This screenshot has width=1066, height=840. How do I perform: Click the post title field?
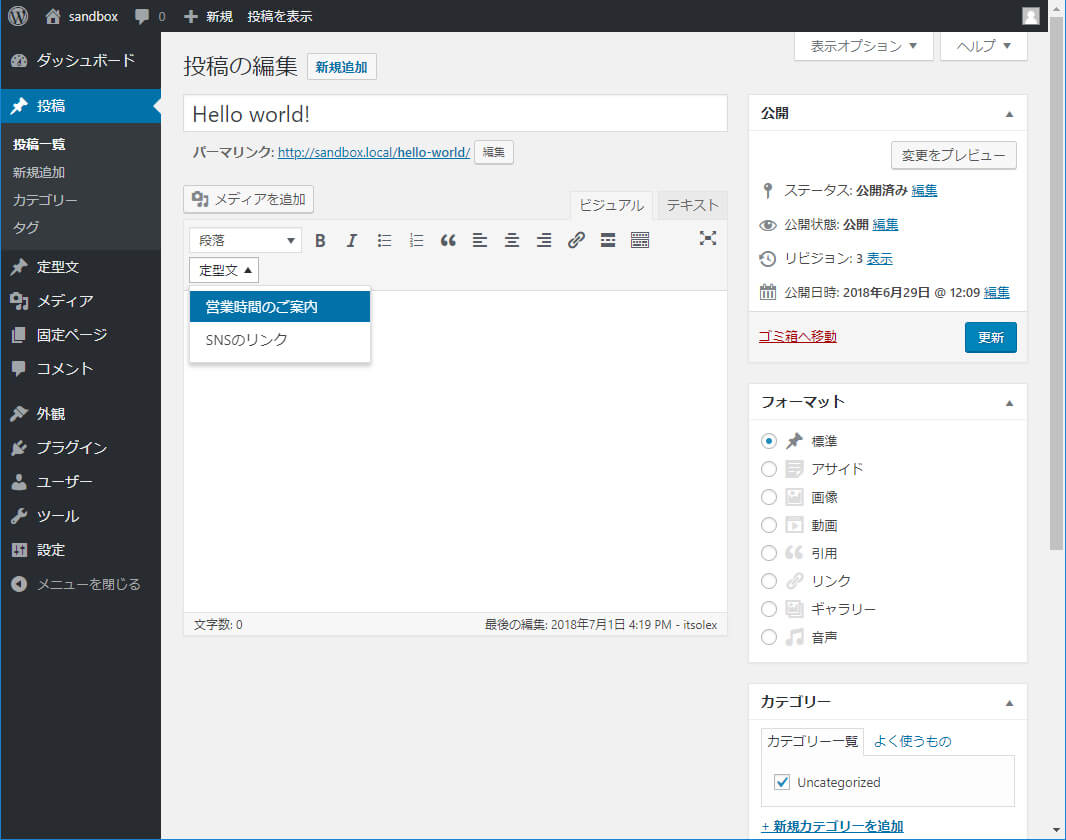click(455, 113)
